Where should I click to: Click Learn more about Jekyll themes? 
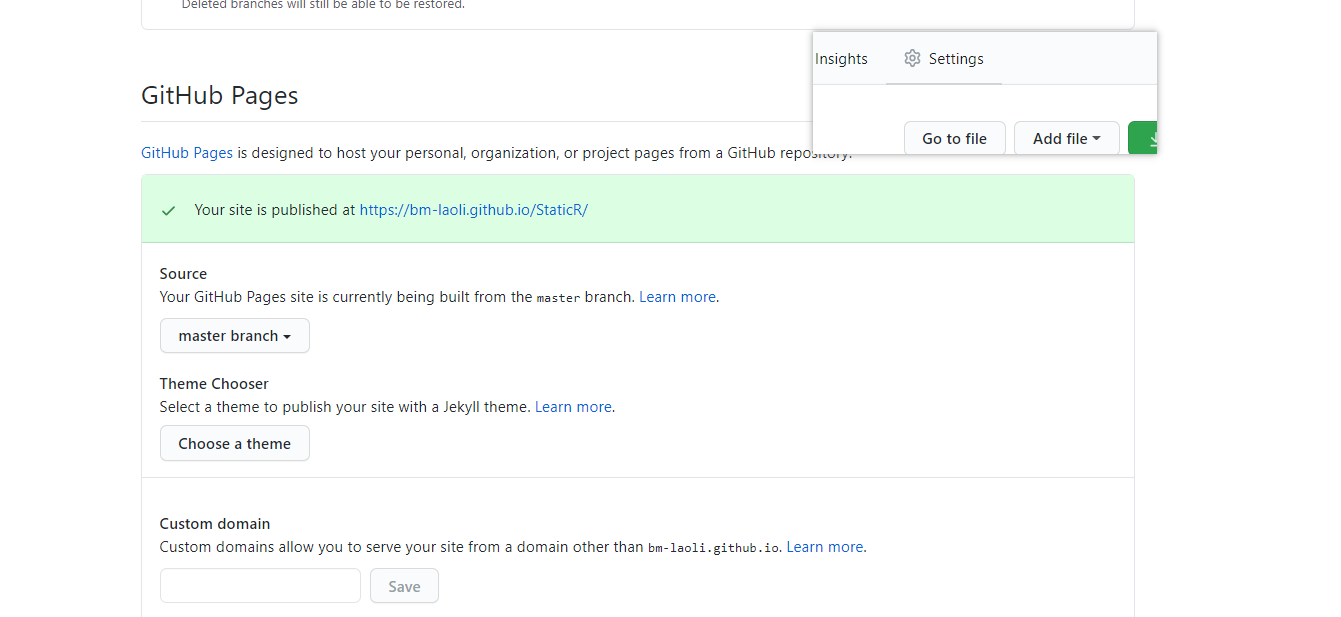573,407
